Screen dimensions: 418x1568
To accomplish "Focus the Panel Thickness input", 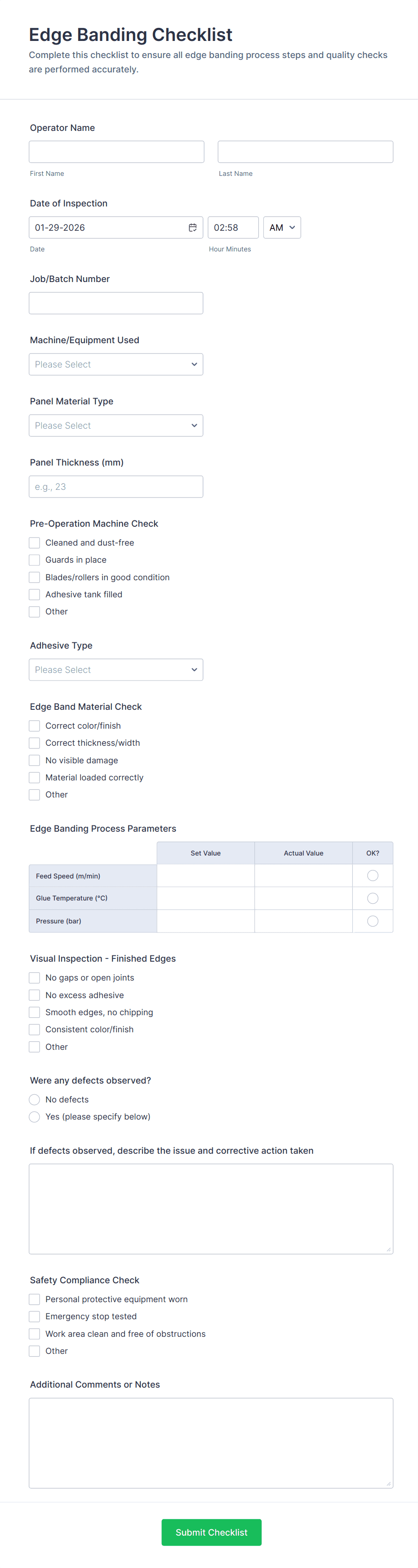I will click(x=116, y=487).
